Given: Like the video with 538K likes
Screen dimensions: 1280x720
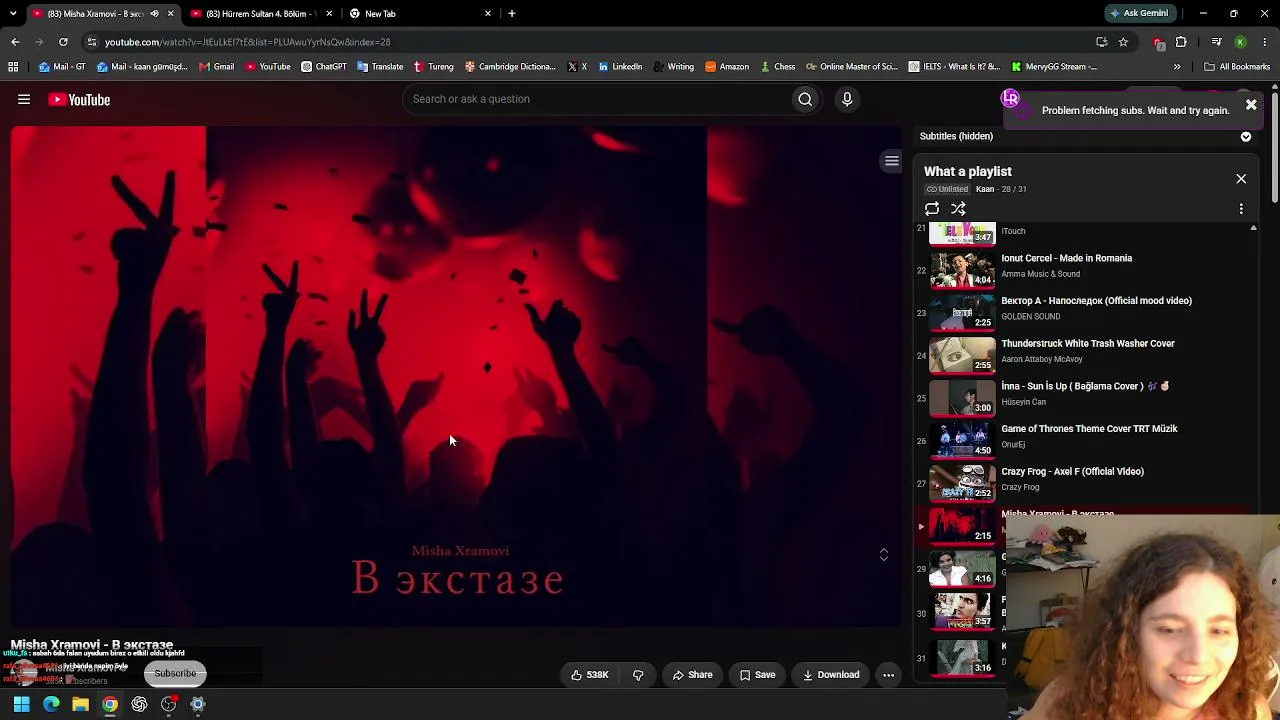Looking at the screenshot, I should tap(590, 675).
